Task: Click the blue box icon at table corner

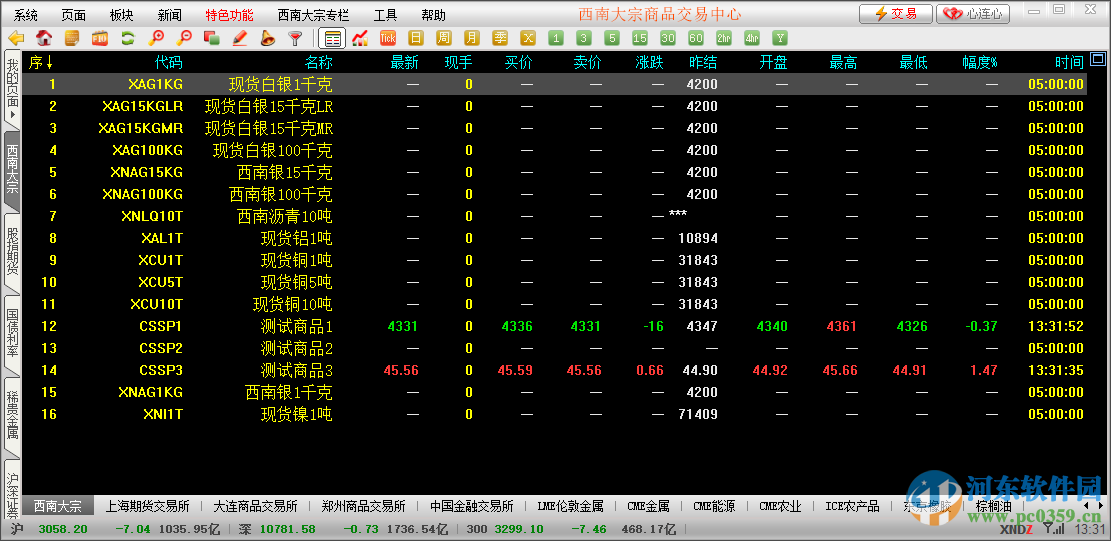Action: click(x=1098, y=59)
